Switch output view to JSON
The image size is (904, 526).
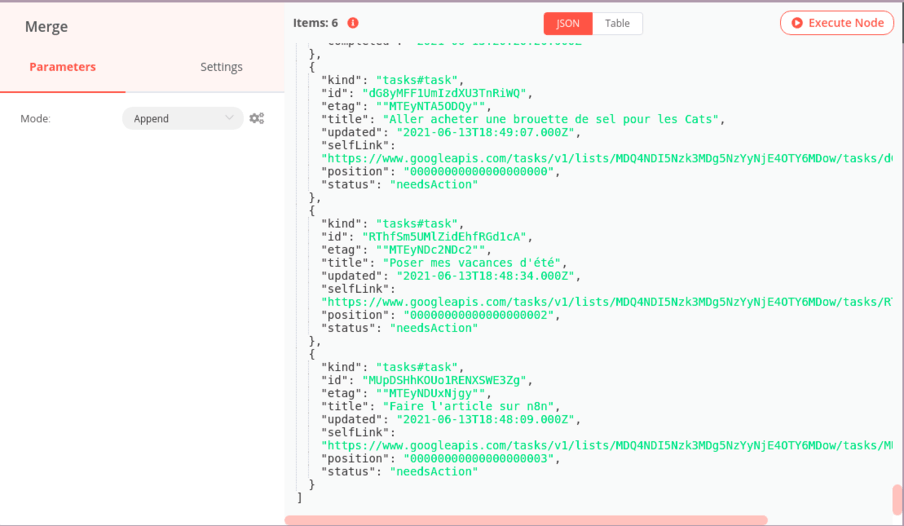[568, 23]
